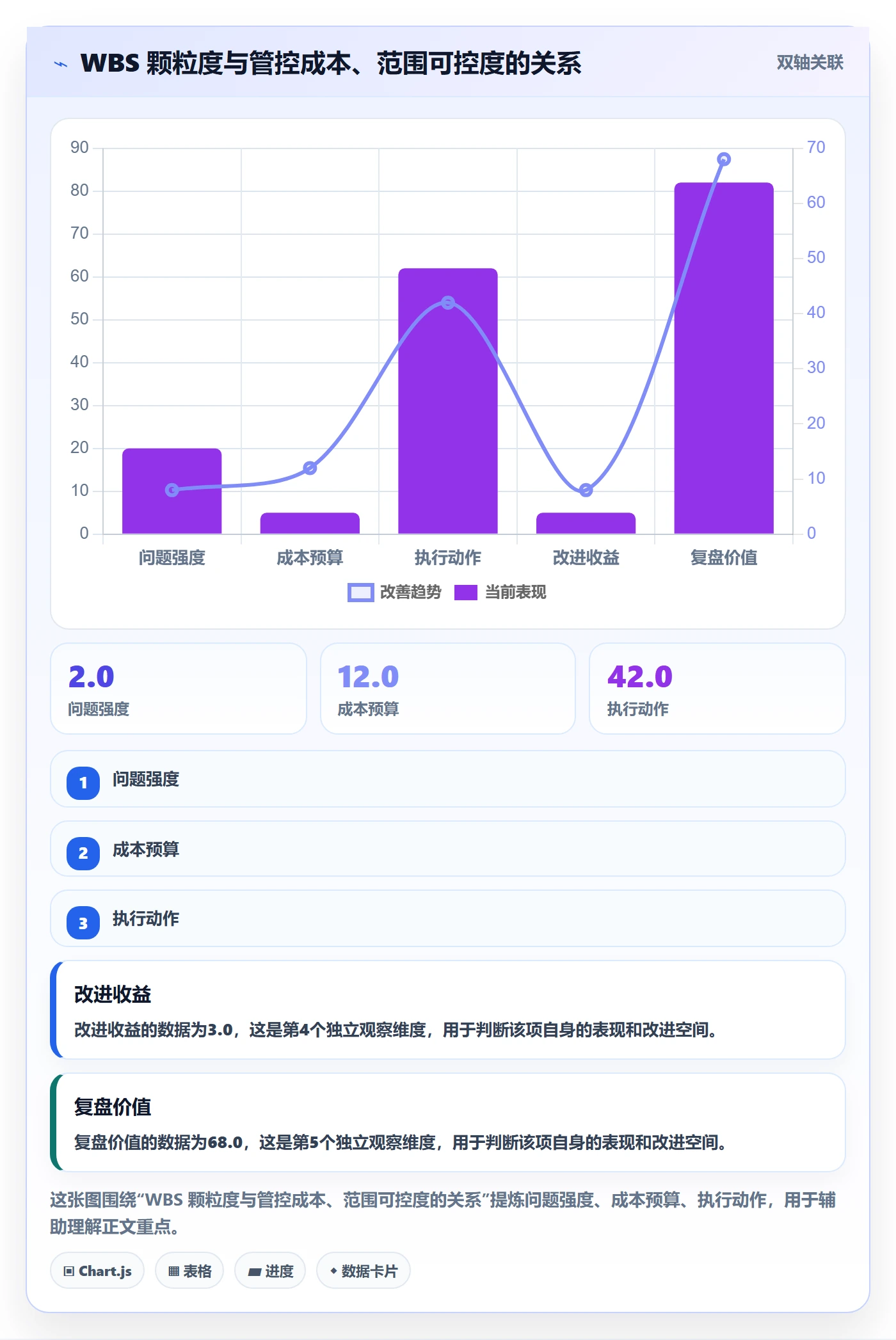This screenshot has height=1340, width=896.
Task: Click the number 2 badge
Action: click(83, 853)
